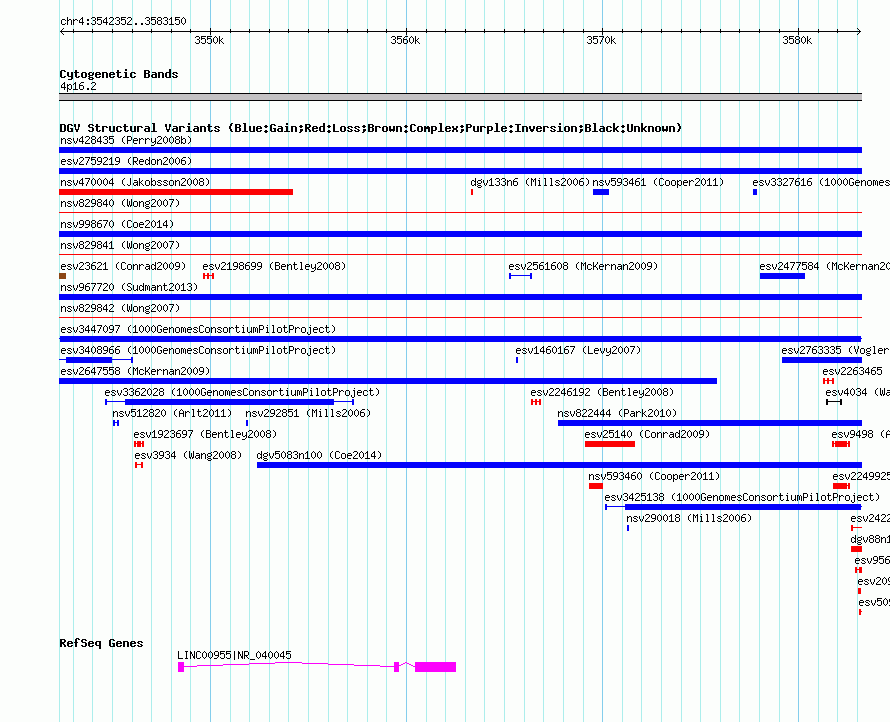Click esv2246192 (Bentley2008) variant
Image resolution: width=890 pixels, height=722 pixels.
click(x=536, y=402)
